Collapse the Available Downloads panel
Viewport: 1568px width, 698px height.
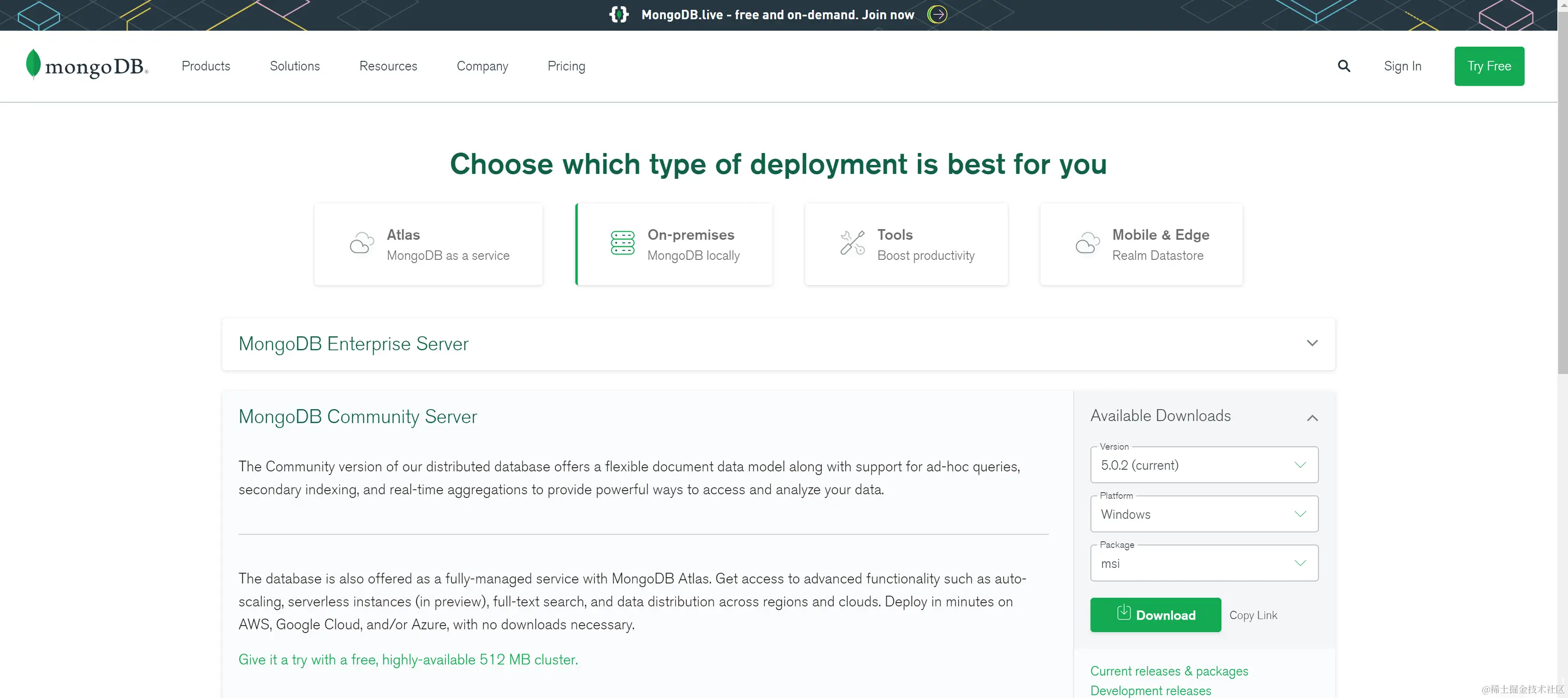tap(1312, 418)
